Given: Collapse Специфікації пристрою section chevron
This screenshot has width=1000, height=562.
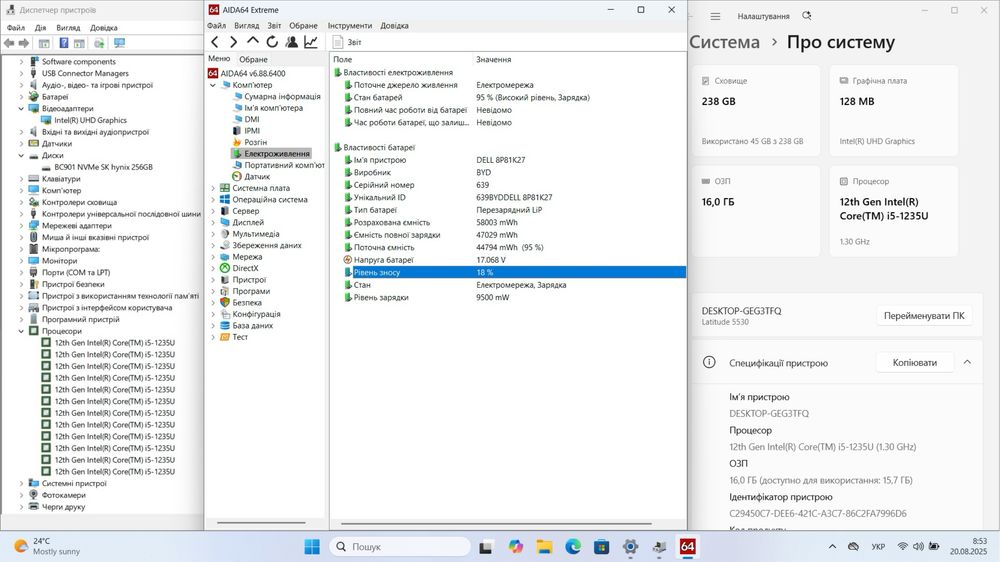Looking at the screenshot, I should pos(967,362).
